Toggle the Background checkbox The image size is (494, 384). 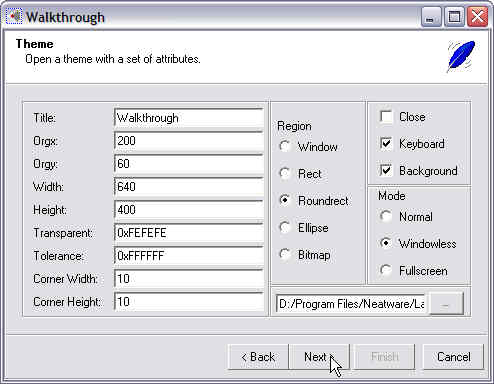click(x=386, y=171)
